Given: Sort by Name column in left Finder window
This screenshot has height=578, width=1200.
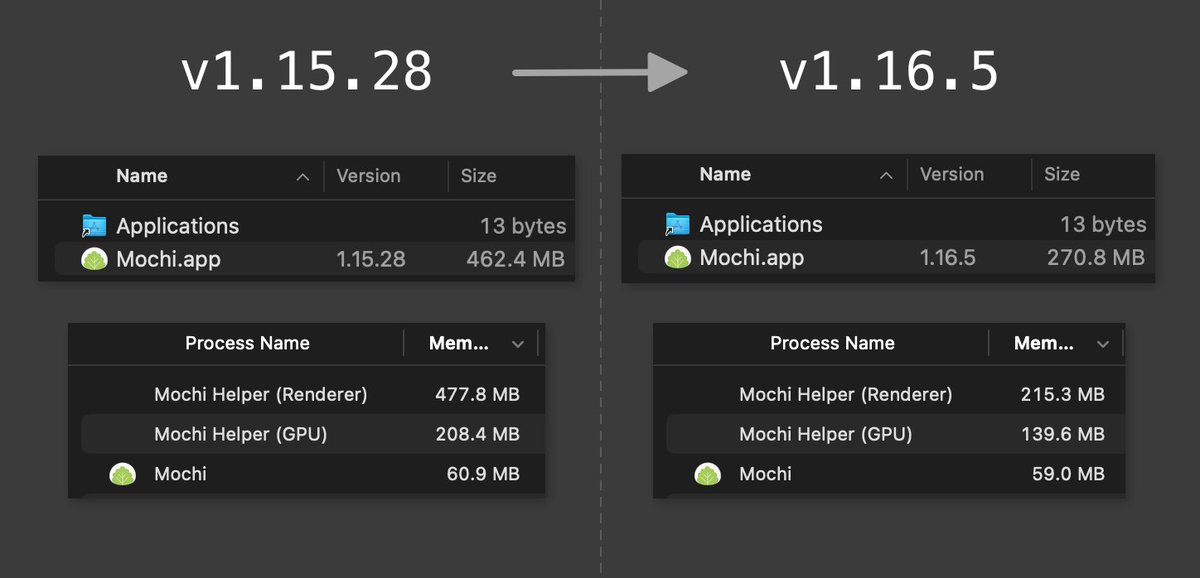Looking at the screenshot, I should click(x=142, y=176).
